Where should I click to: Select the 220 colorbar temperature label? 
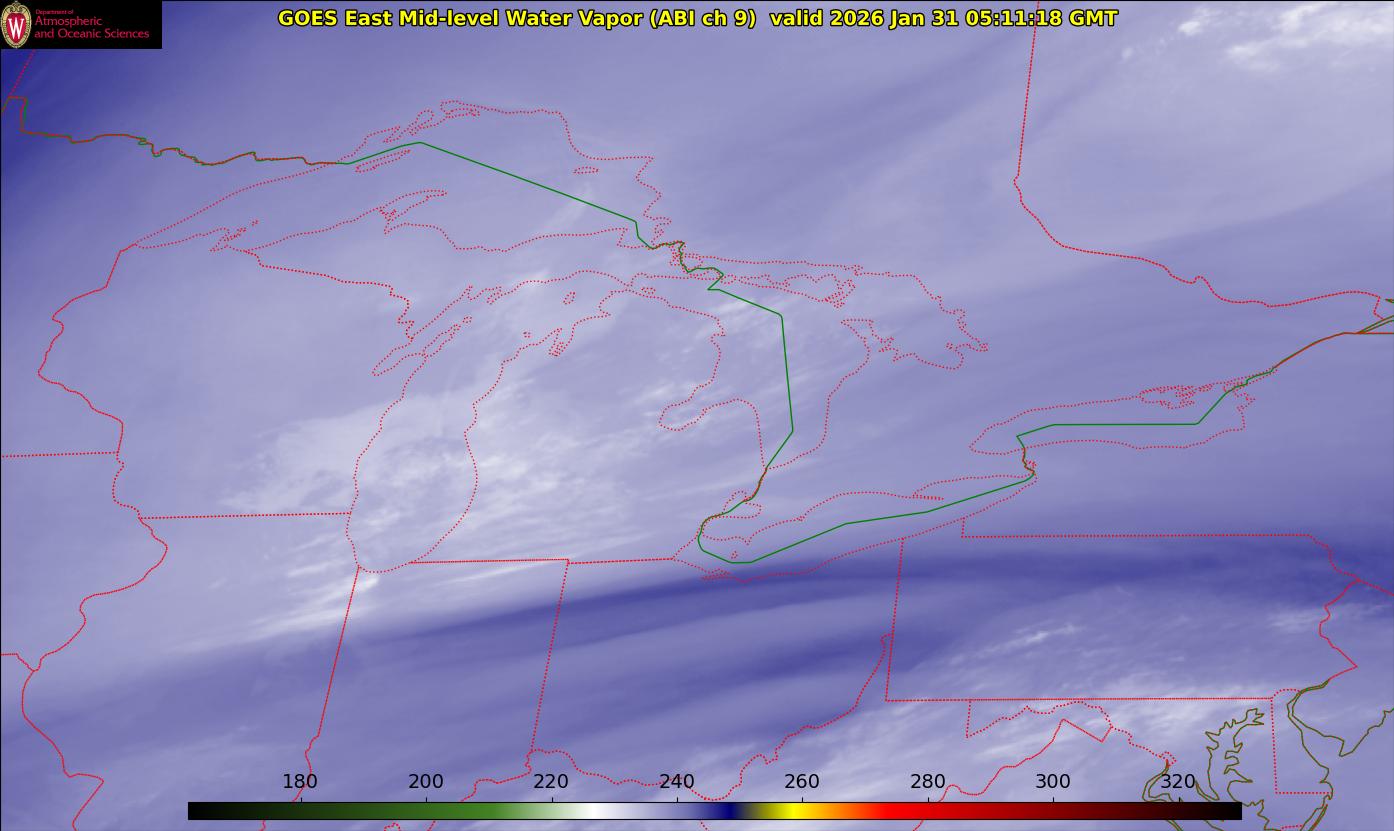(551, 782)
